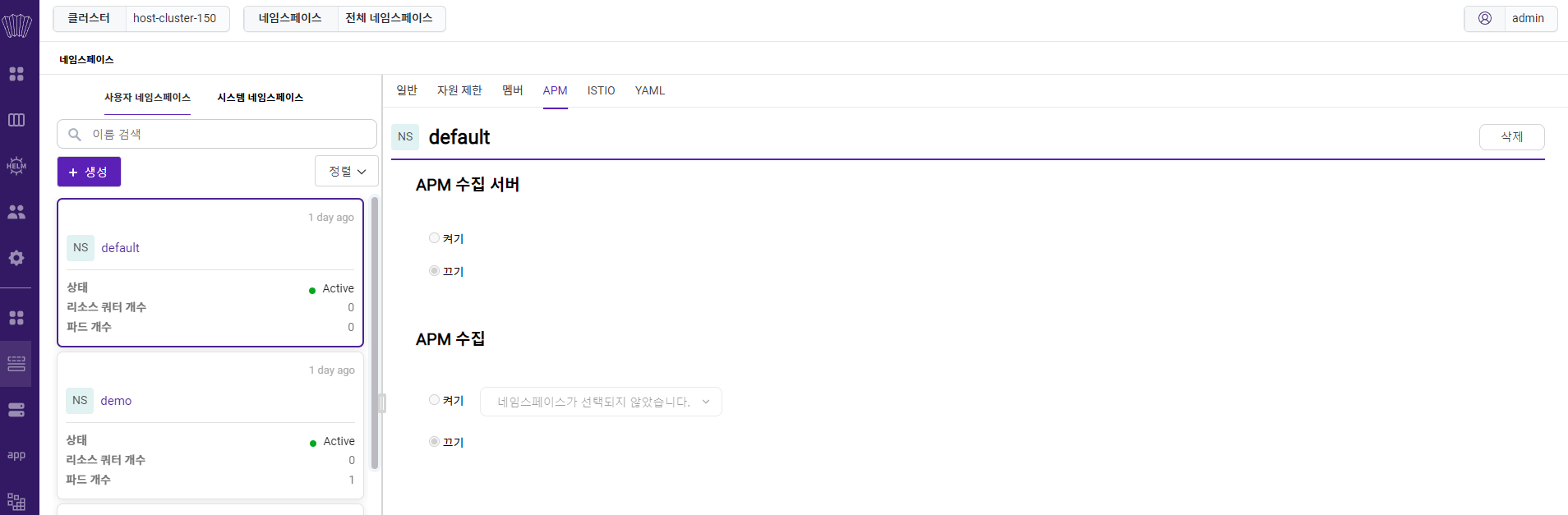The height and width of the screenshot is (515, 1568).
Task: Open the default namespace link in the list
Action: (x=120, y=248)
